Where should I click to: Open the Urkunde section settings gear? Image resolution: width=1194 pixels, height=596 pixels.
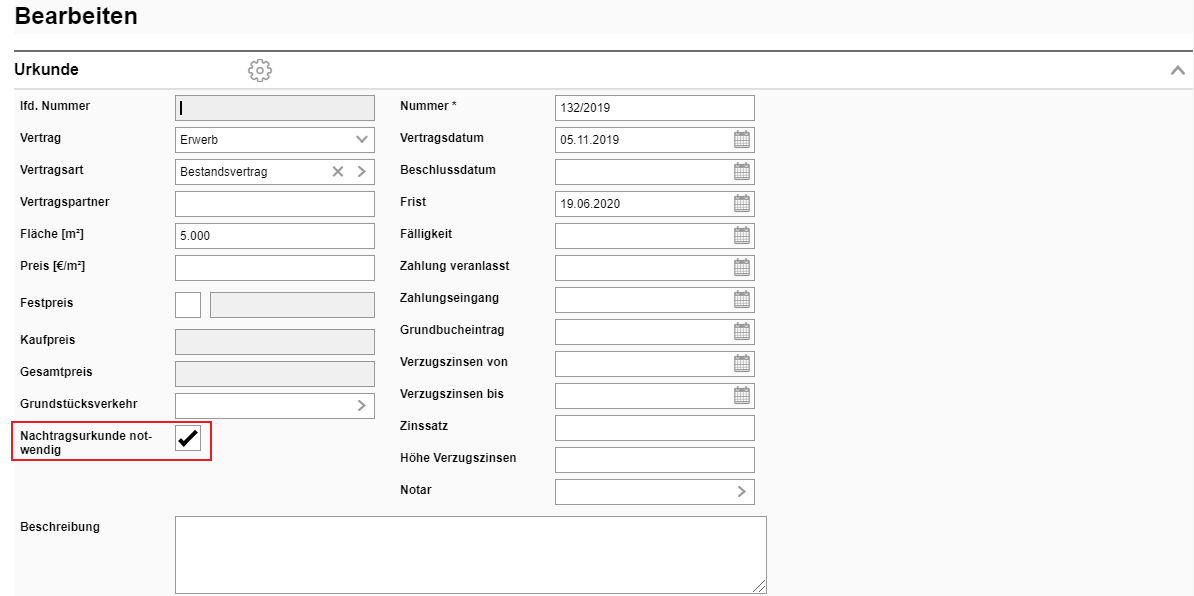260,70
